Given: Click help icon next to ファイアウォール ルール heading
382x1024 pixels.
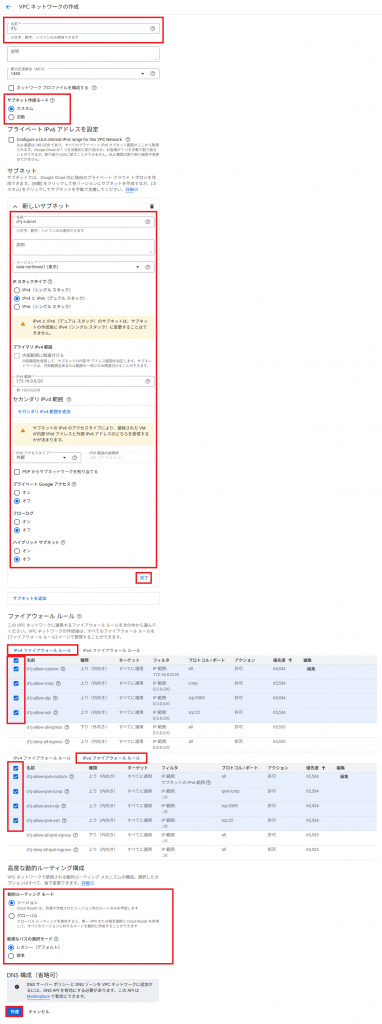Looking at the screenshot, I should coord(80,616).
